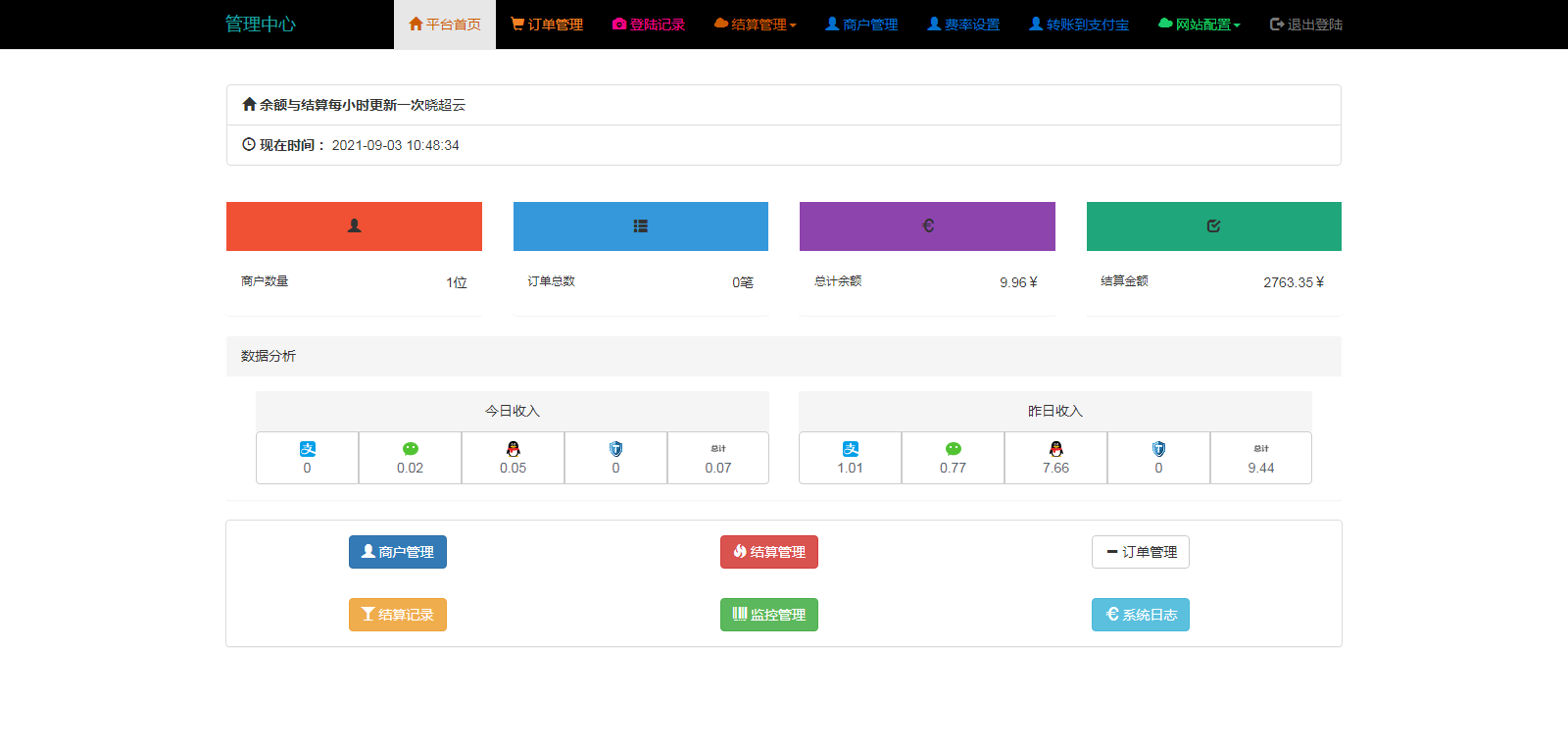
Task: Click the 昨日收入 header
Action: [1055, 411]
